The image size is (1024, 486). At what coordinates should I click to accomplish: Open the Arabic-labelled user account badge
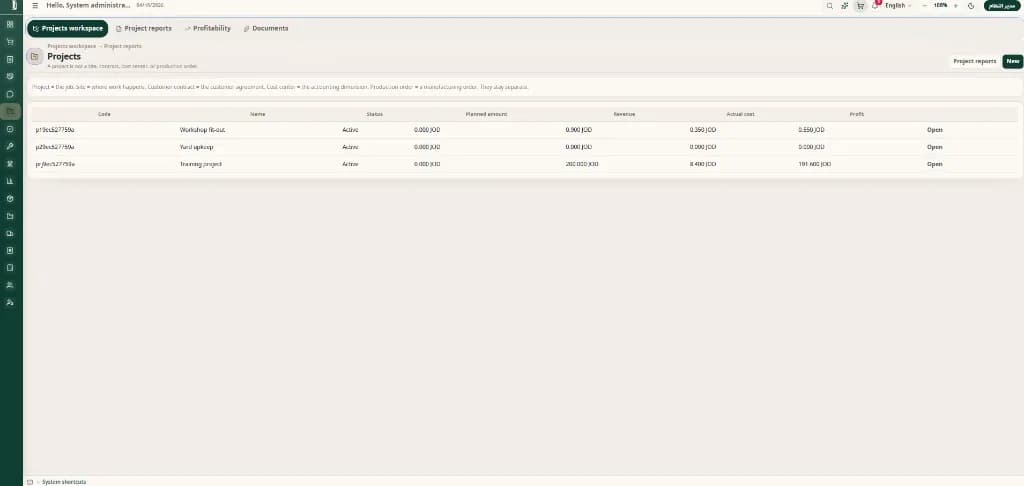point(1002,5)
